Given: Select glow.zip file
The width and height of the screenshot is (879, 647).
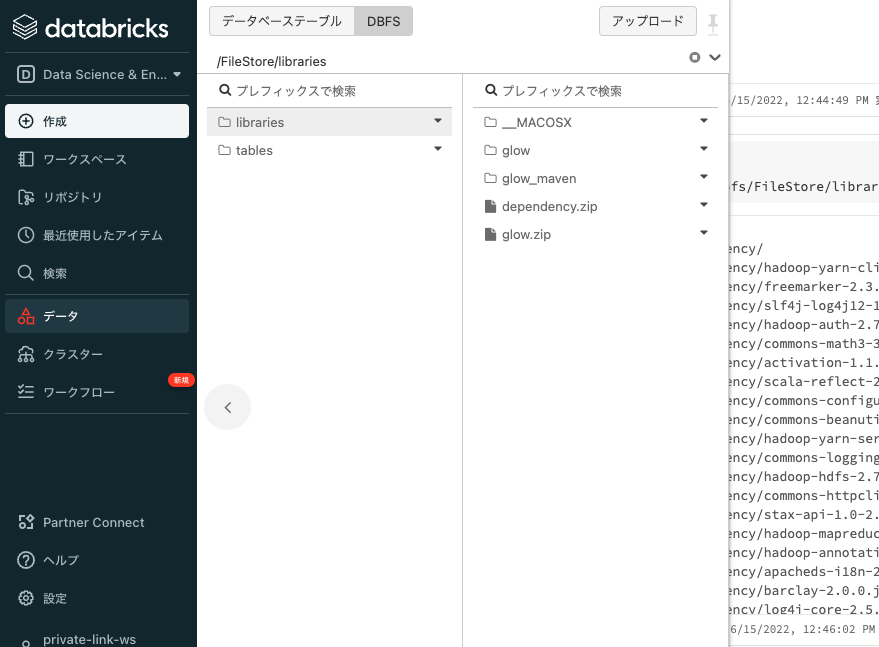Looking at the screenshot, I should 595,234.
